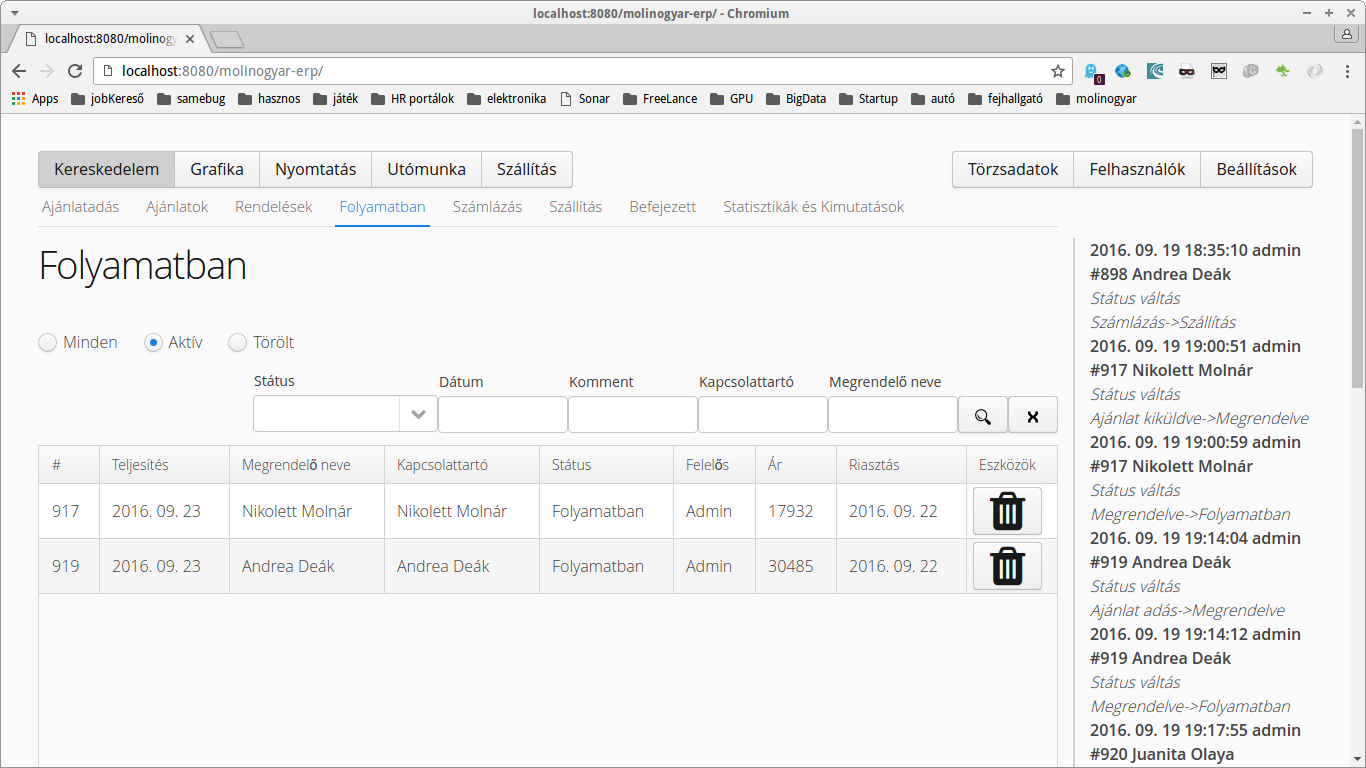Open the hasznos bookmark folder dropdown
This screenshot has height=768, width=1366.
(269, 99)
